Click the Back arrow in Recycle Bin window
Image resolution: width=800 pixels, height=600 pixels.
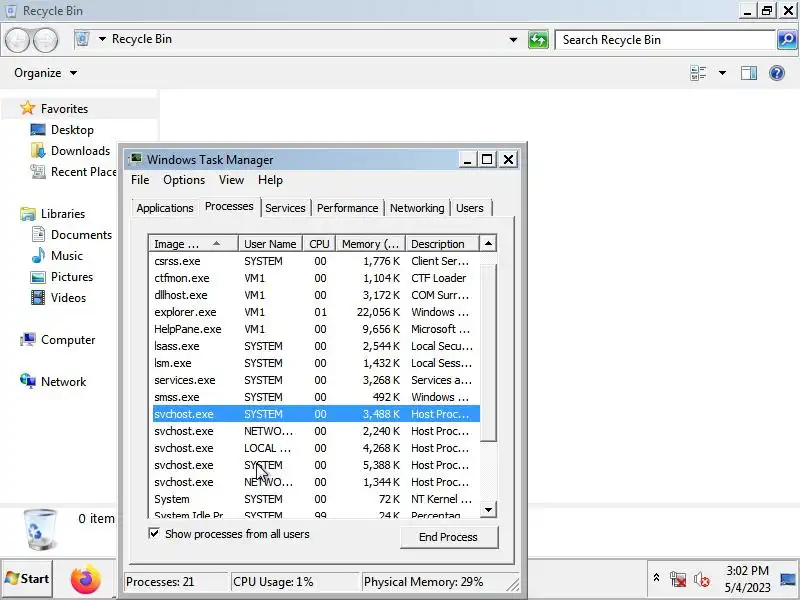point(17,40)
